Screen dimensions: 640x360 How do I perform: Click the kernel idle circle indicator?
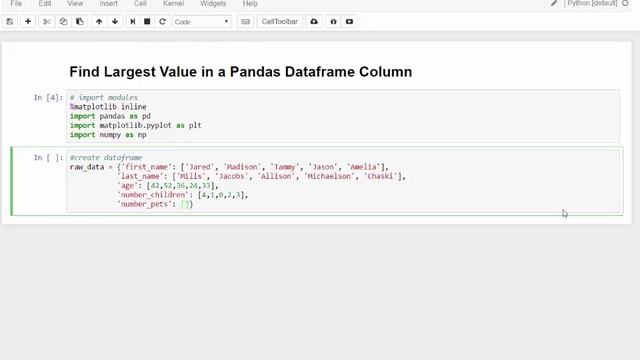pos(625,3)
